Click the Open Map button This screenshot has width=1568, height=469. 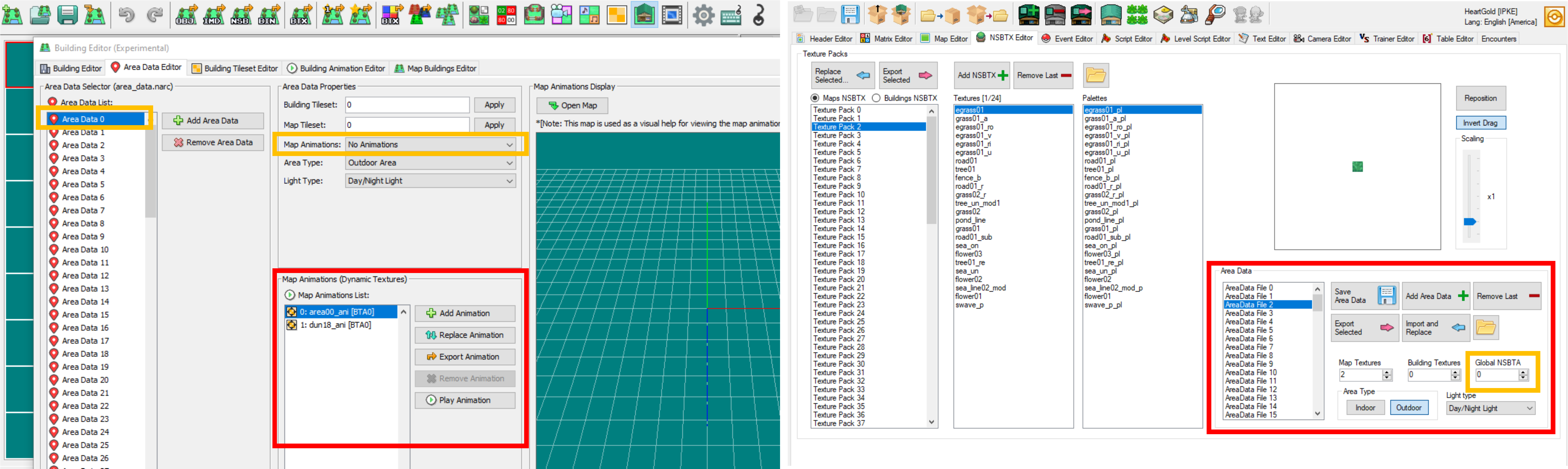(x=572, y=106)
